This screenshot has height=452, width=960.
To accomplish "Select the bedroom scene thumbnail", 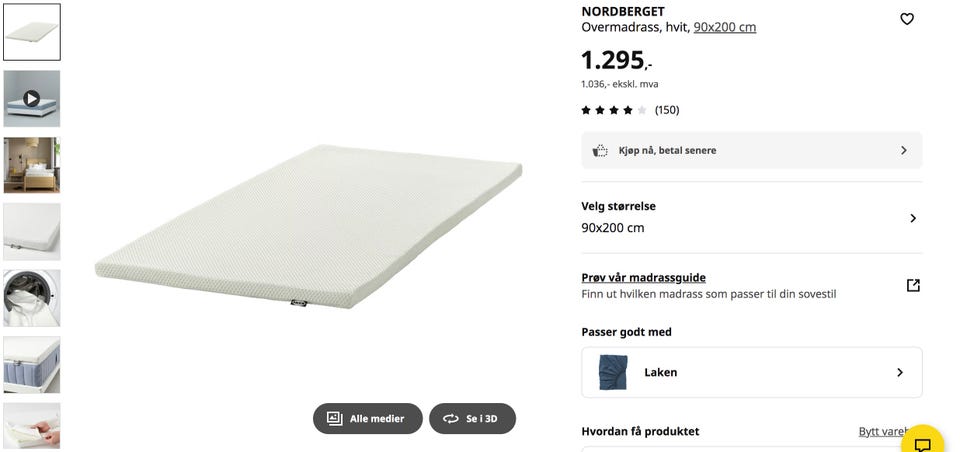I will pos(32,165).
